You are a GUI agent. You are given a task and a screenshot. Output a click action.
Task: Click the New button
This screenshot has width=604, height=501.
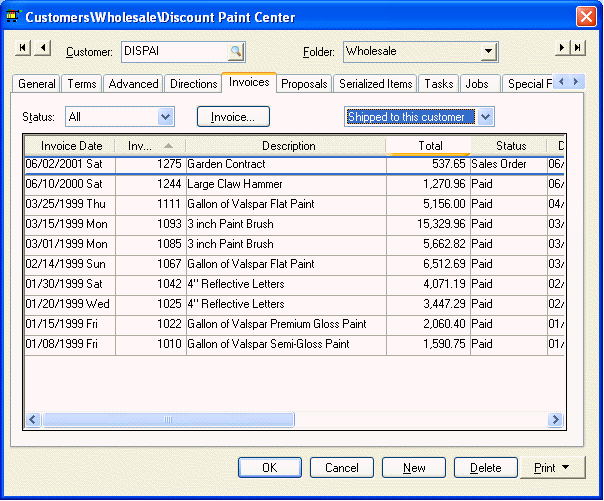[x=414, y=467]
